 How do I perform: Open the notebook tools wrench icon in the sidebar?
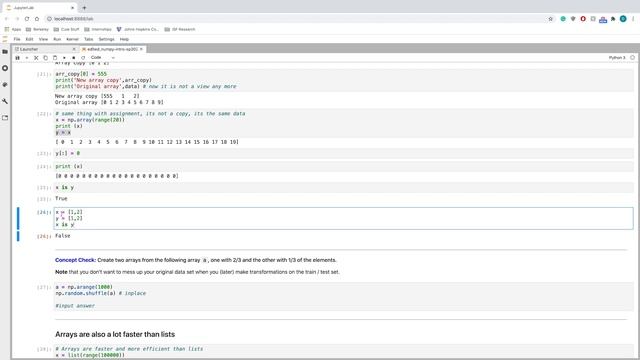click(5, 101)
